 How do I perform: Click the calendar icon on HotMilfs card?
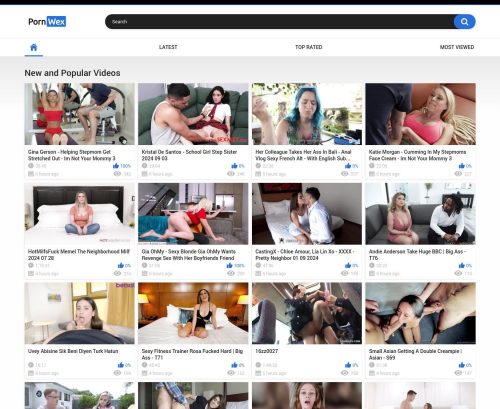pos(31,273)
